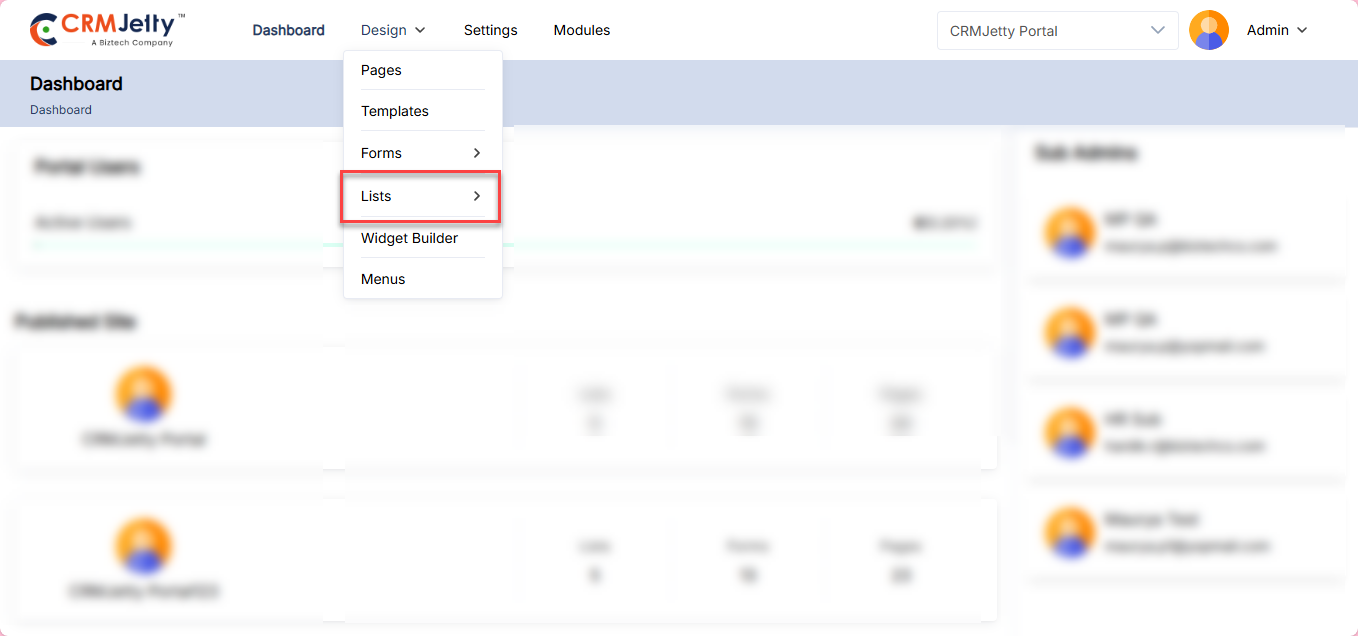Click the chevron beside the Design menu
1358x636 pixels.
tap(420, 31)
